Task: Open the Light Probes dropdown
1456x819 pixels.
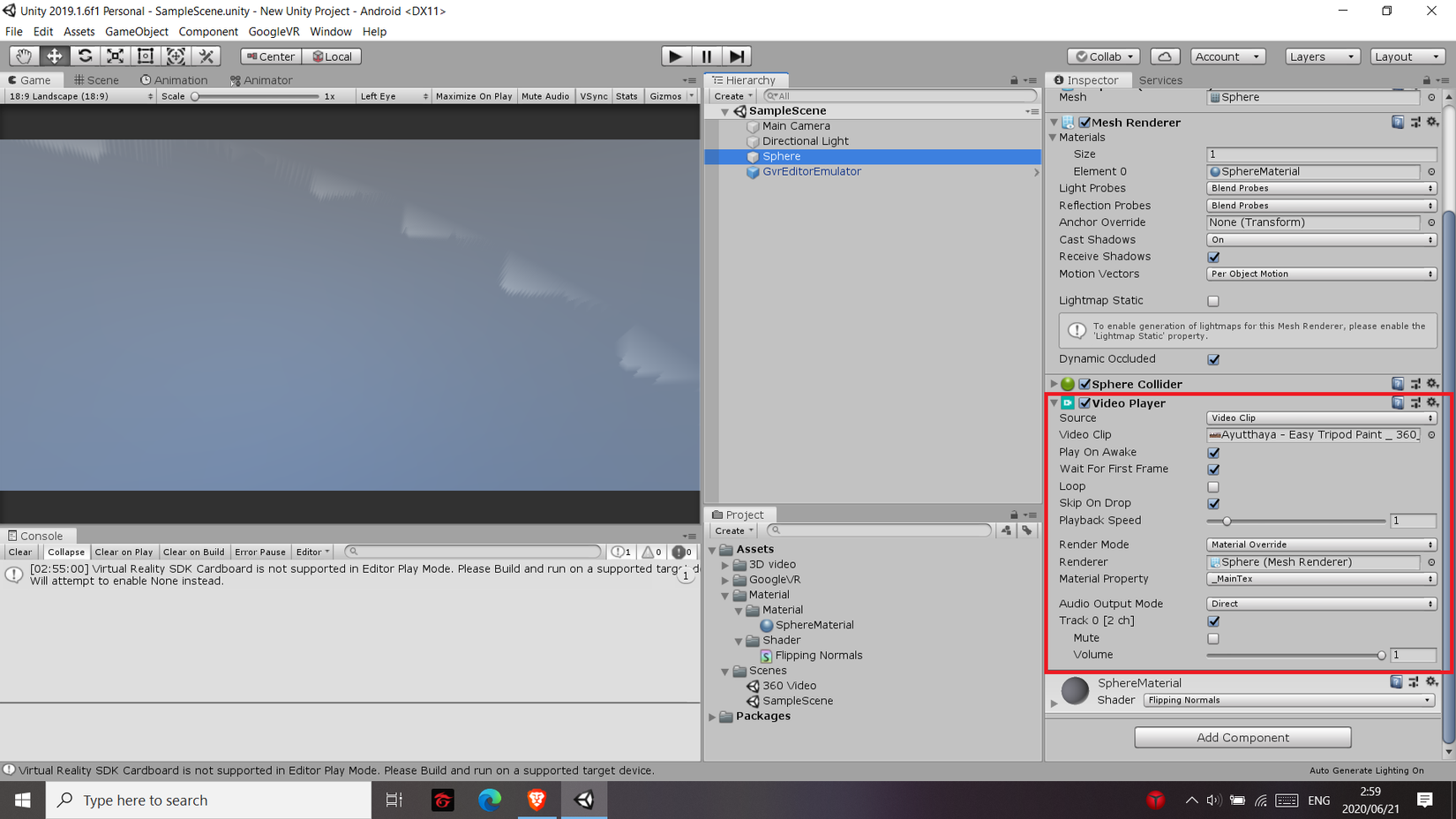Action: 1321,189
